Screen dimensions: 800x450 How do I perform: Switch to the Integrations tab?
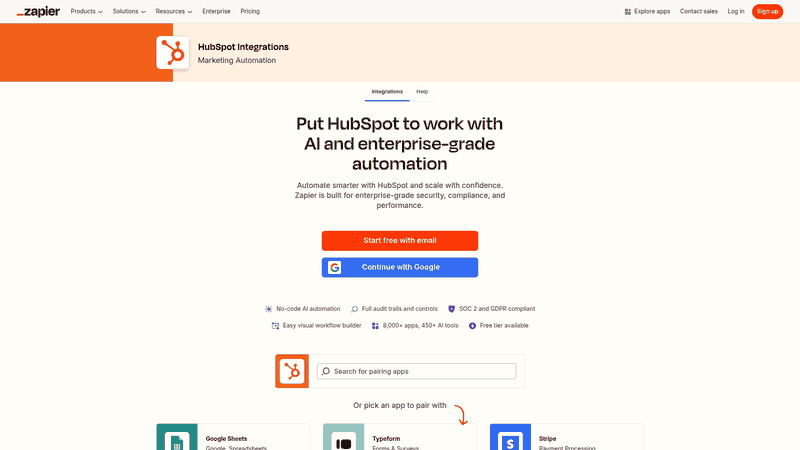pos(387,92)
